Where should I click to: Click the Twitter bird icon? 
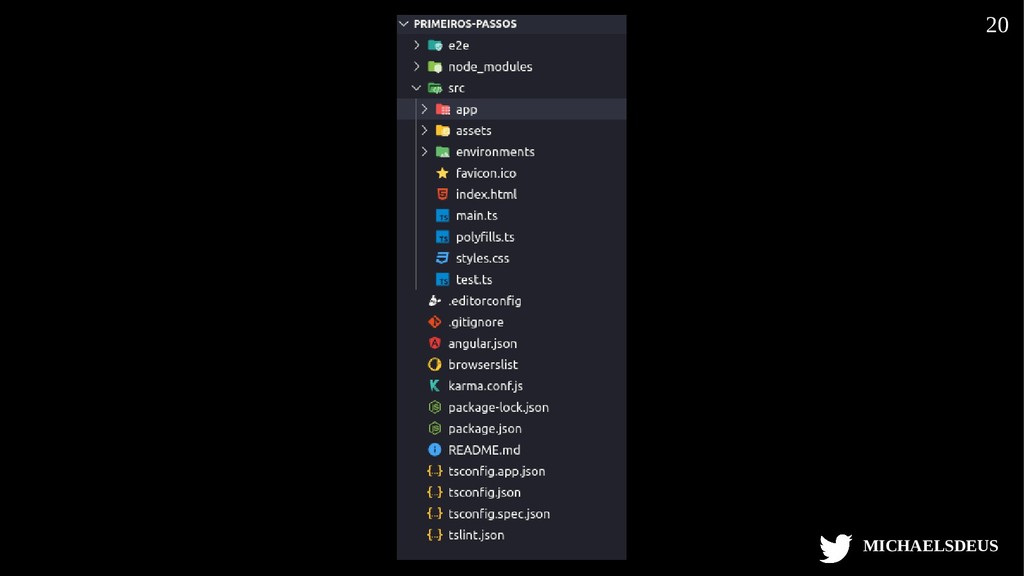click(x=835, y=547)
